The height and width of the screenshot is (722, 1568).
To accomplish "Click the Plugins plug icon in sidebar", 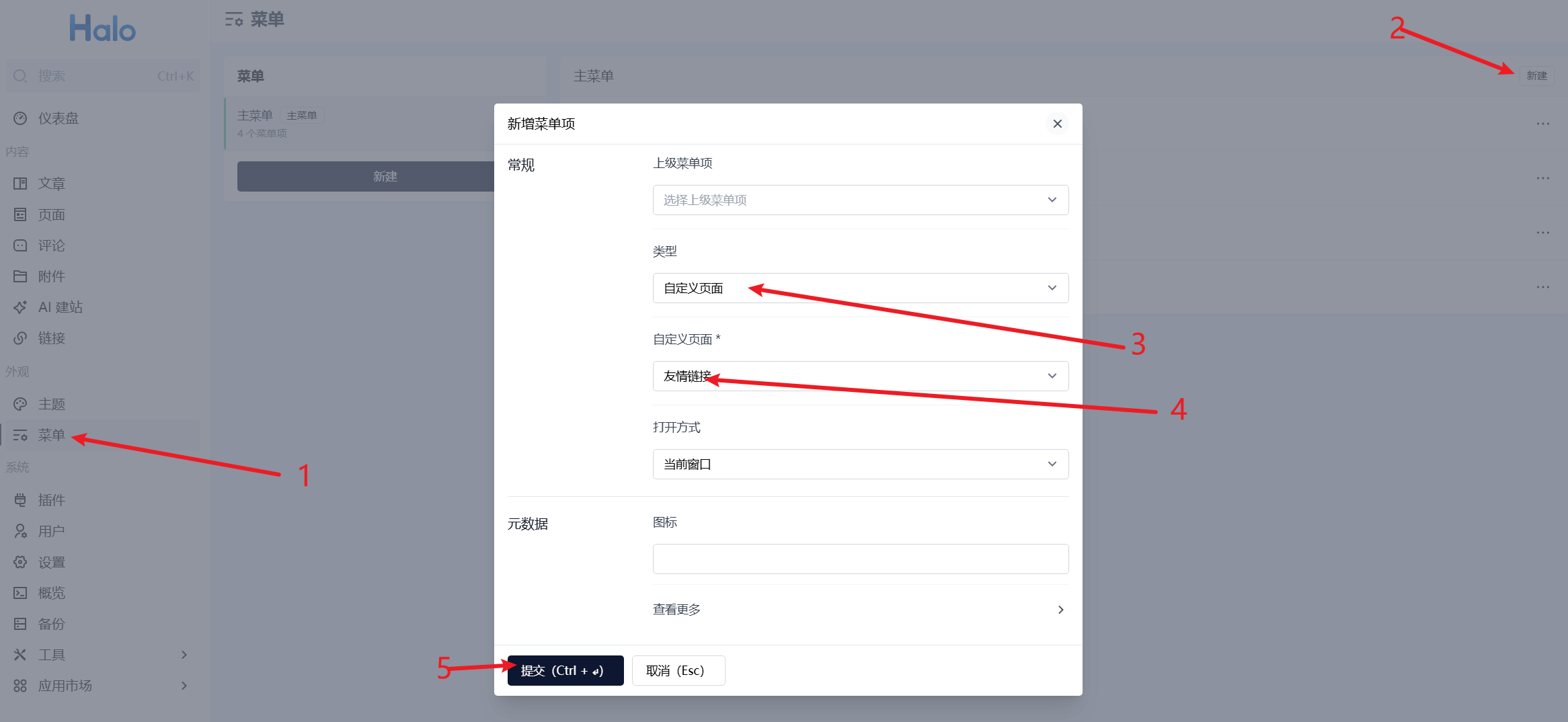I will (x=20, y=500).
